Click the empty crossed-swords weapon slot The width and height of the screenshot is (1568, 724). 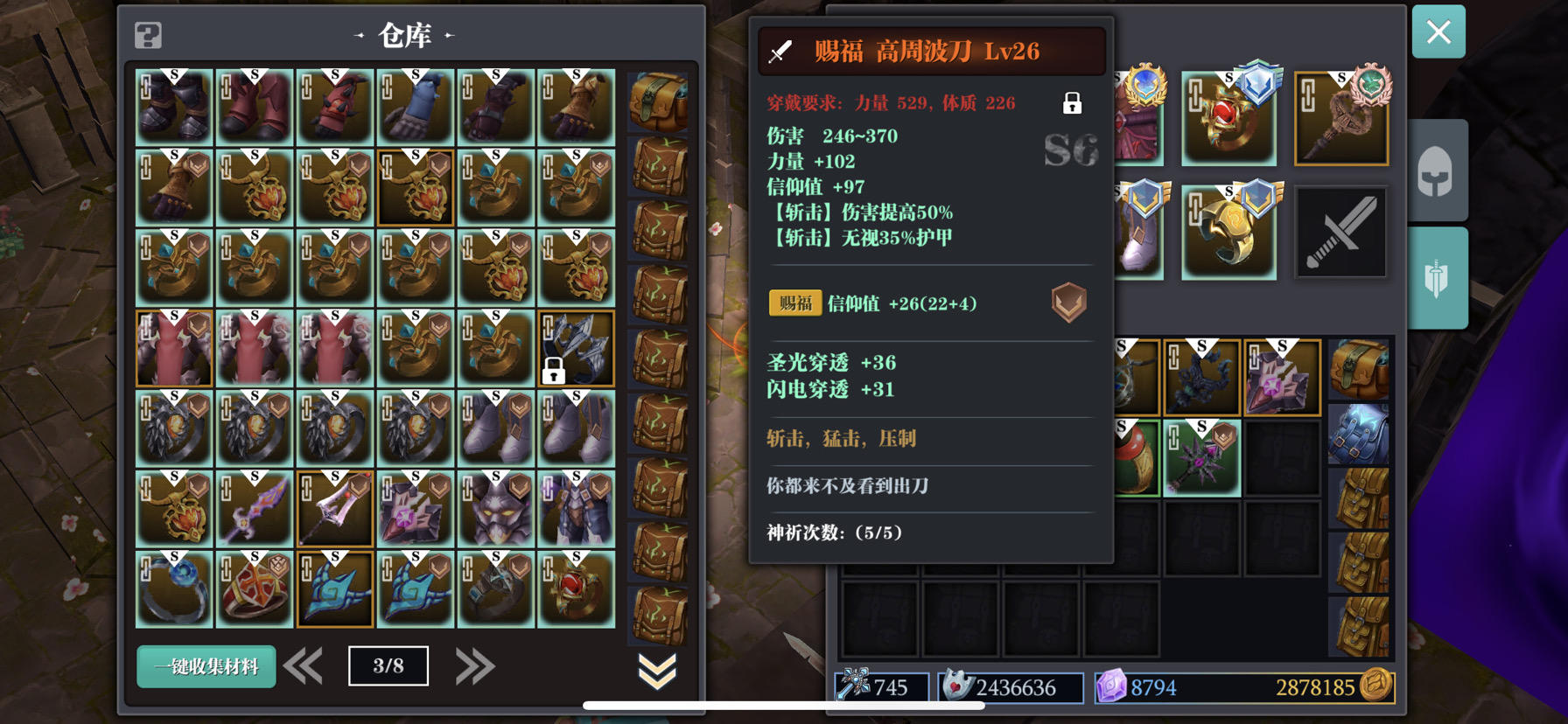pos(1340,233)
